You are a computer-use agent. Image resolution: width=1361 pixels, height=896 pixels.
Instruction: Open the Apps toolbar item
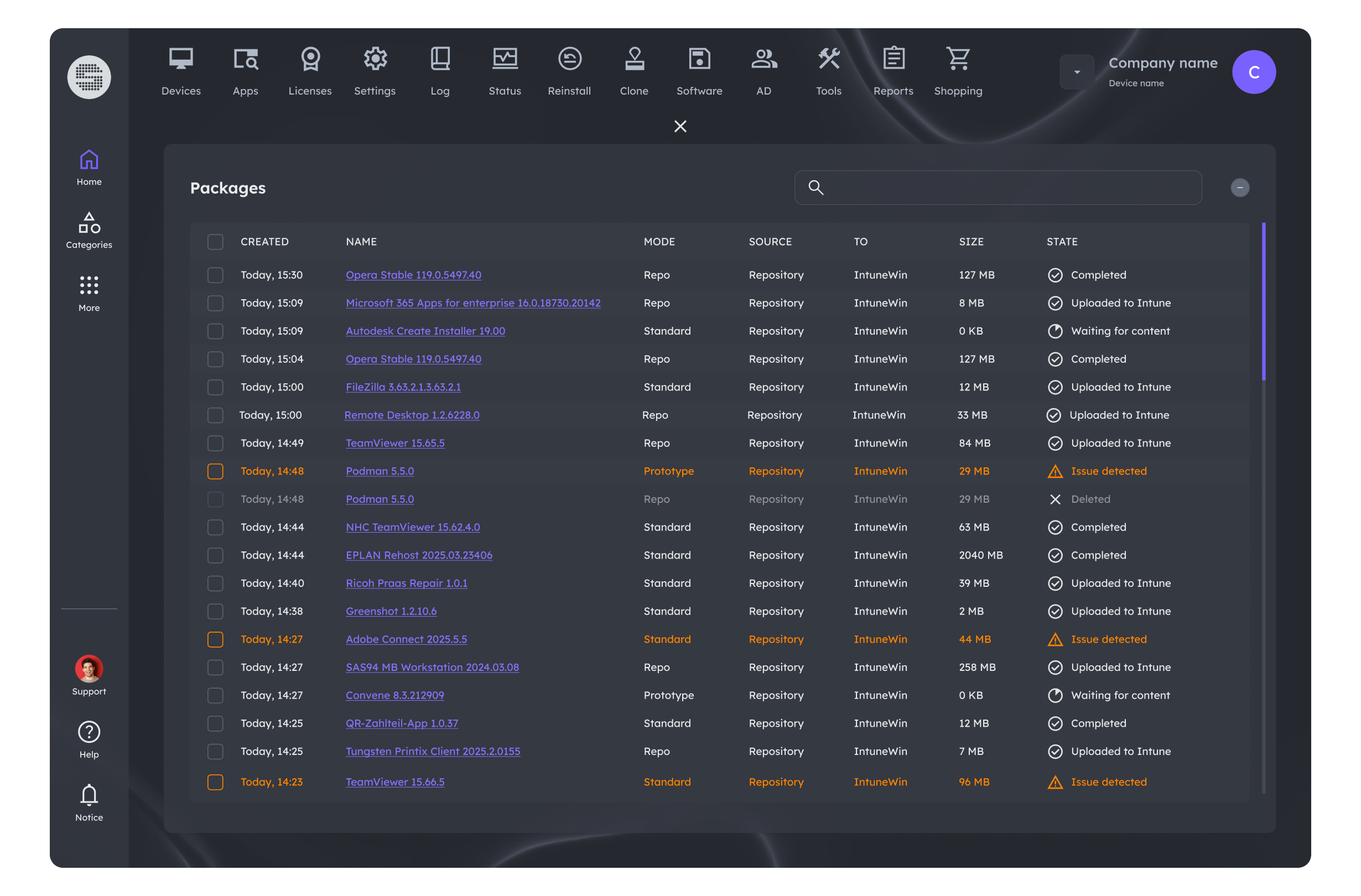tap(245, 71)
